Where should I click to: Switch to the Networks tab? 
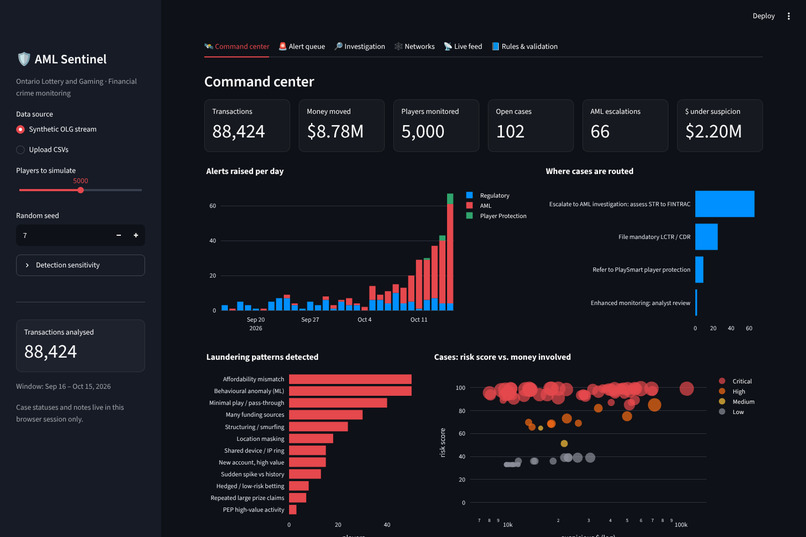coord(414,46)
